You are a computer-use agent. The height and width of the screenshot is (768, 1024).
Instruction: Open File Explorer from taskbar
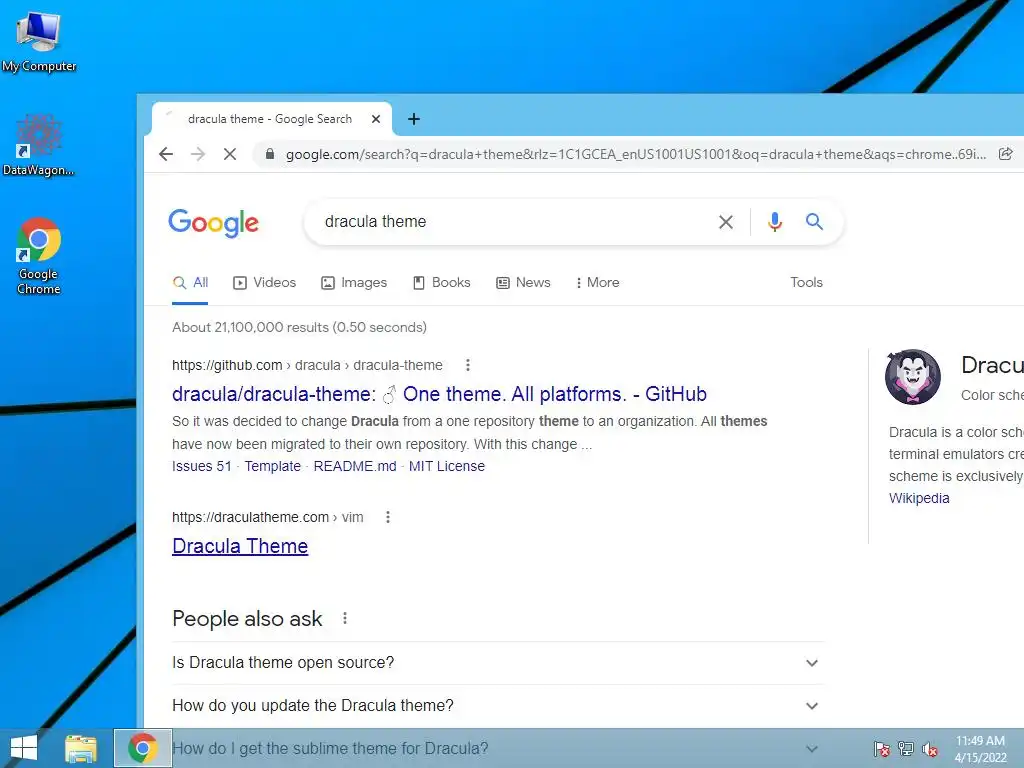tap(81, 749)
